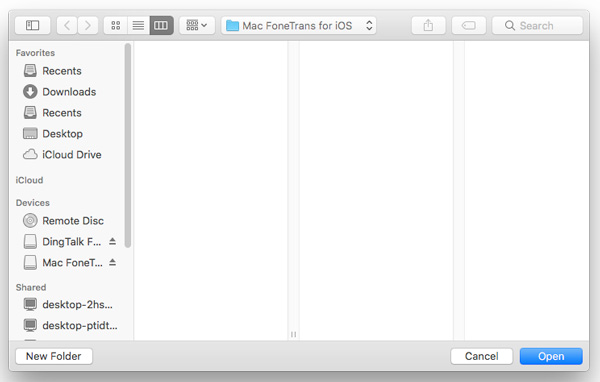Click the Favorites section header
600x382 pixels.
point(35,53)
